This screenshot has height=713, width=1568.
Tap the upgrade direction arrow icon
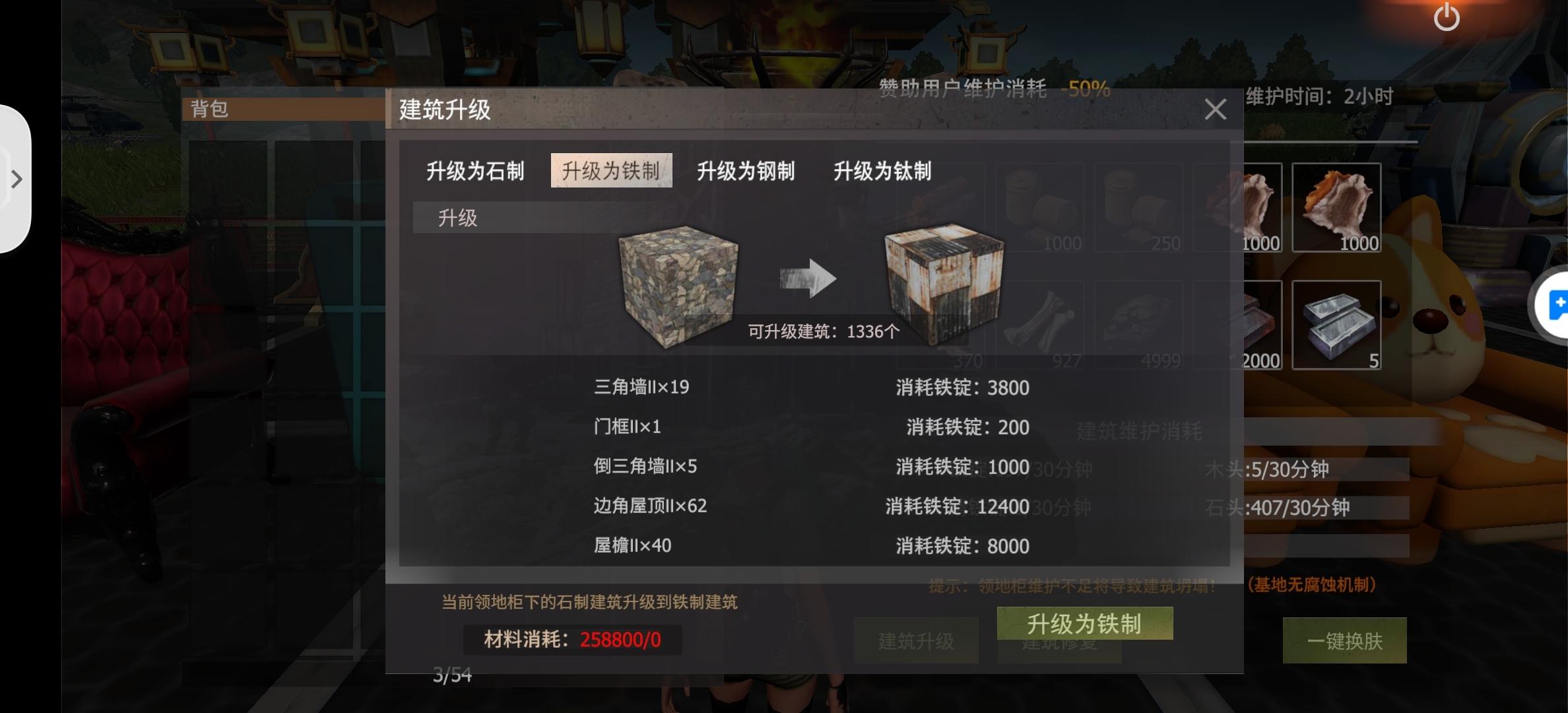808,278
